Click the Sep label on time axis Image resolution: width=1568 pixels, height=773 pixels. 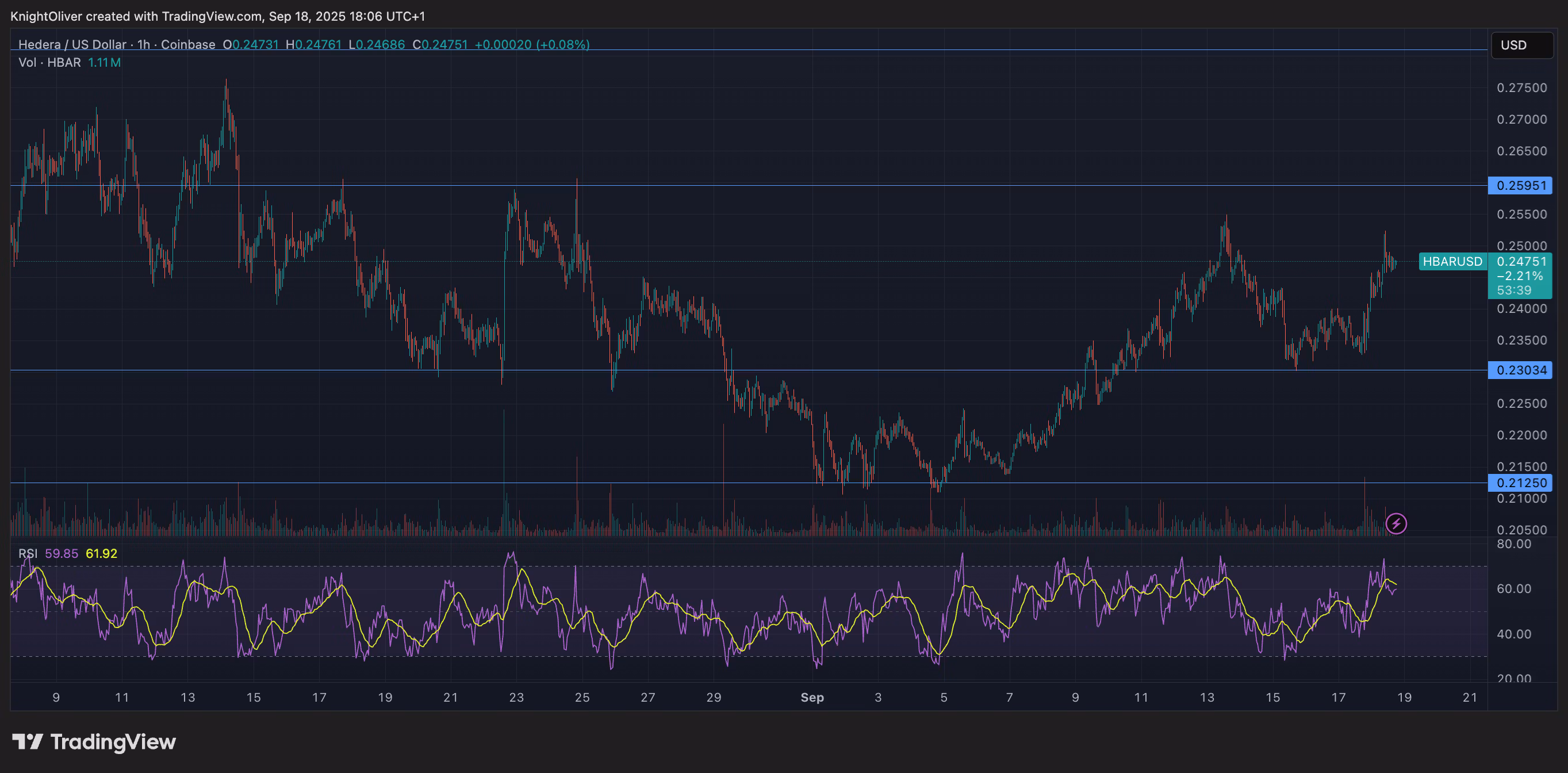tap(812, 698)
